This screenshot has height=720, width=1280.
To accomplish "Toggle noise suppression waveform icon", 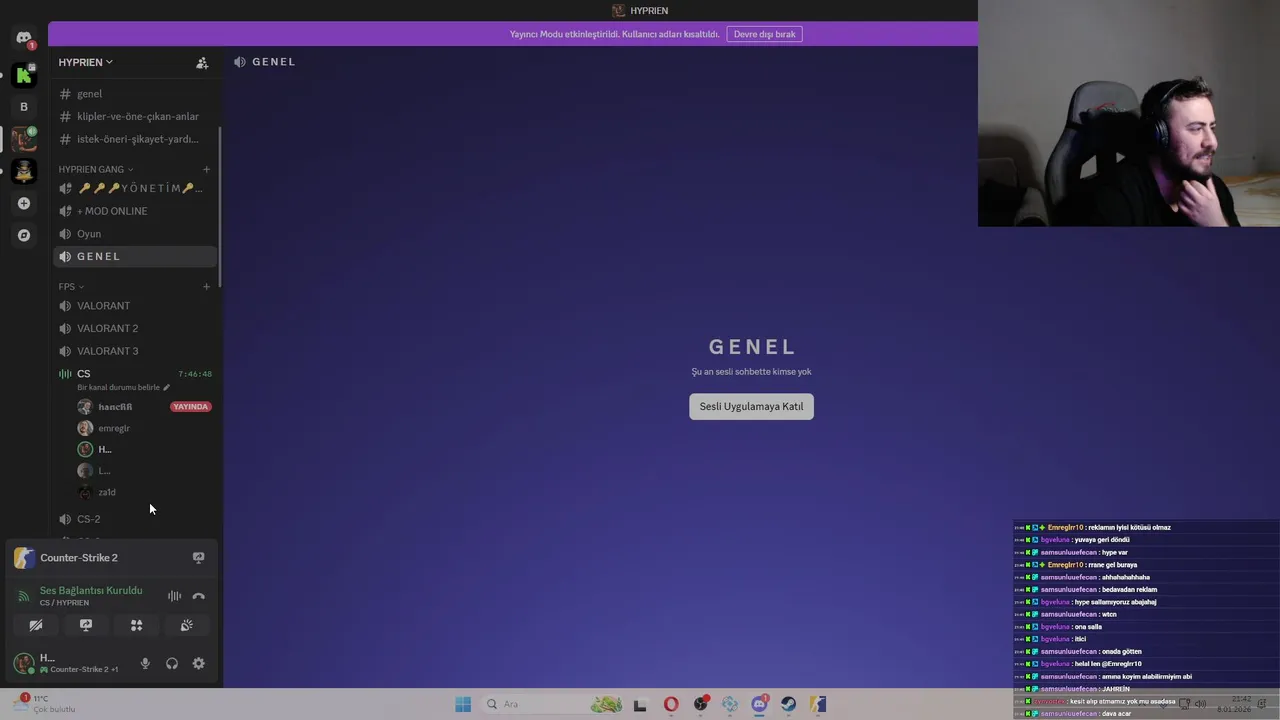I will [x=174, y=596].
